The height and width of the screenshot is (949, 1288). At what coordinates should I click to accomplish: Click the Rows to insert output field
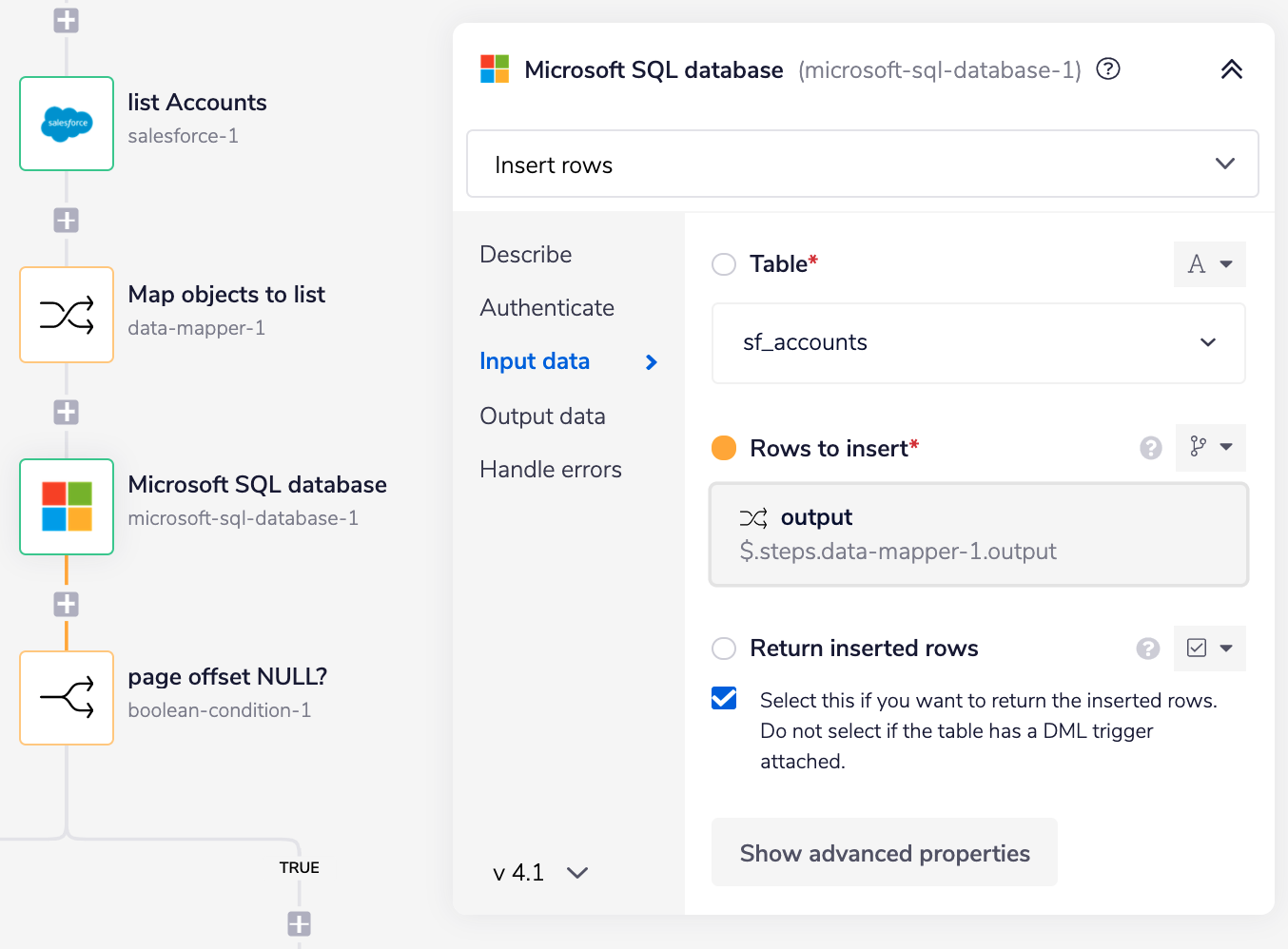click(x=978, y=534)
